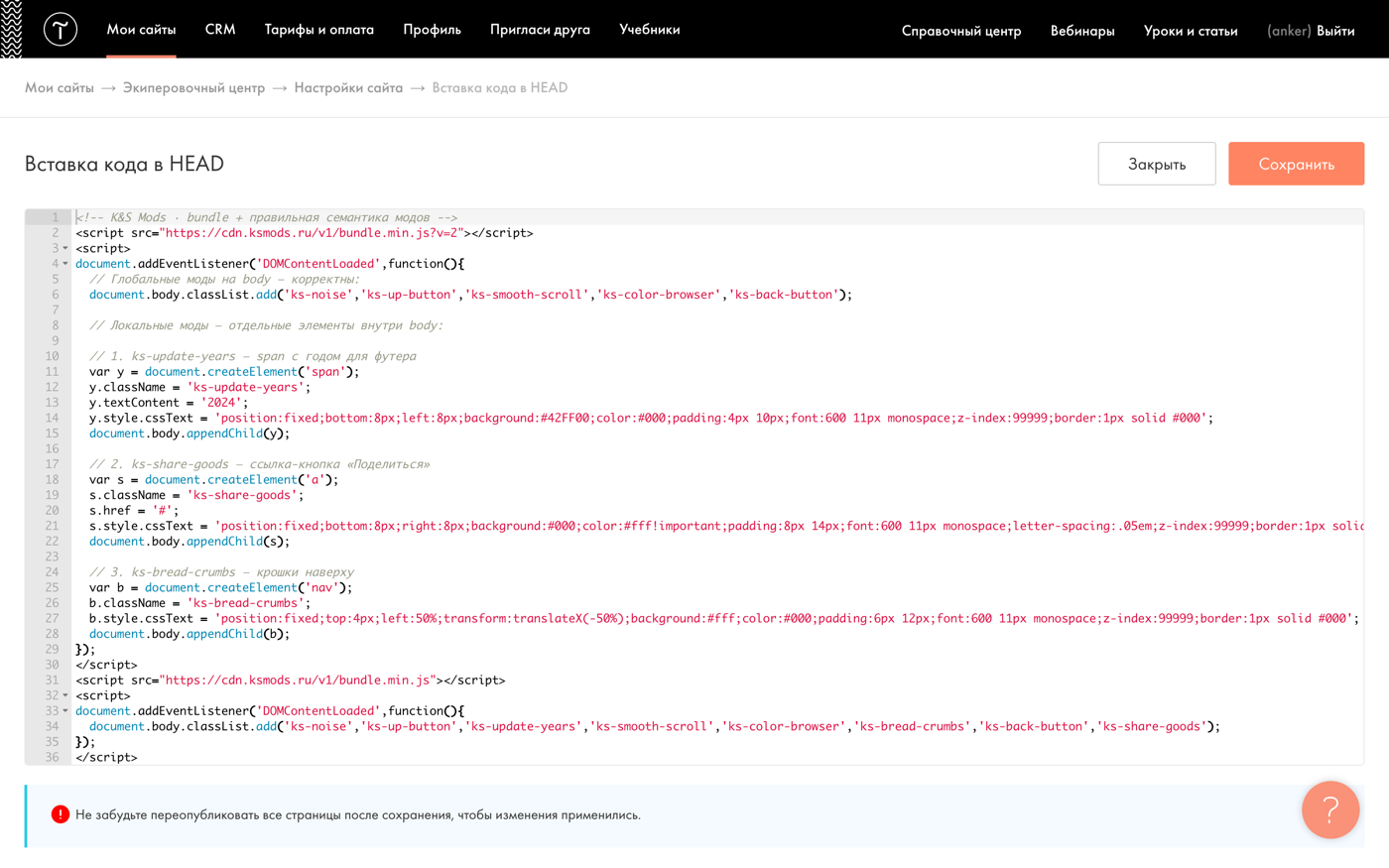This screenshot has height=868, width=1389.
Task: Click the (anker) account name
Action: (1289, 31)
